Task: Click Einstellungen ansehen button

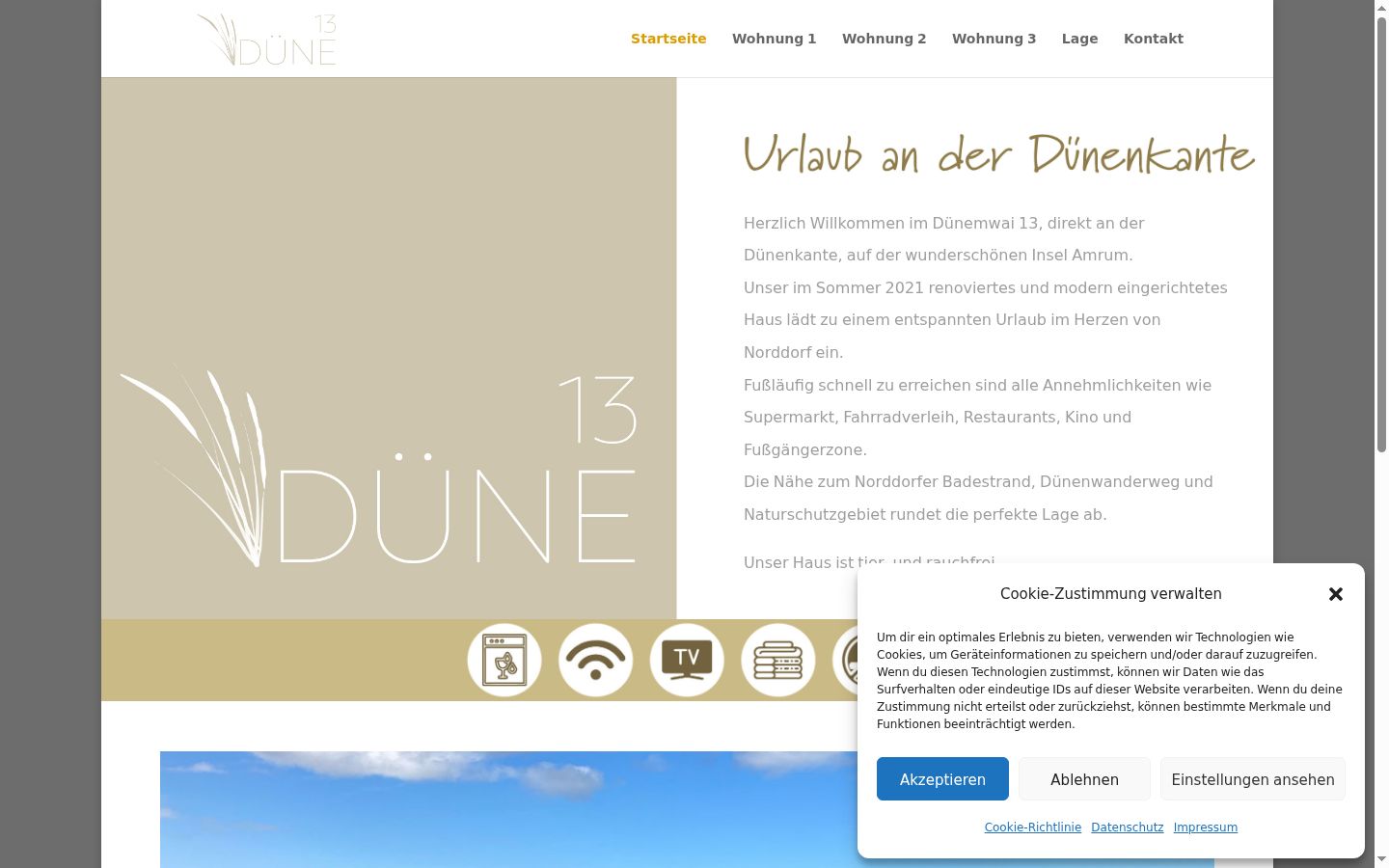Action: (x=1253, y=779)
